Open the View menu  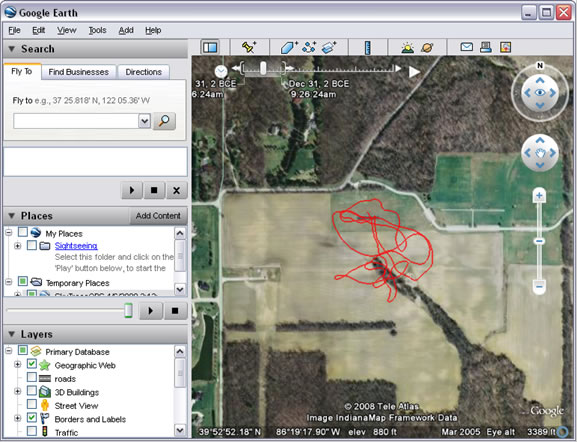point(67,30)
